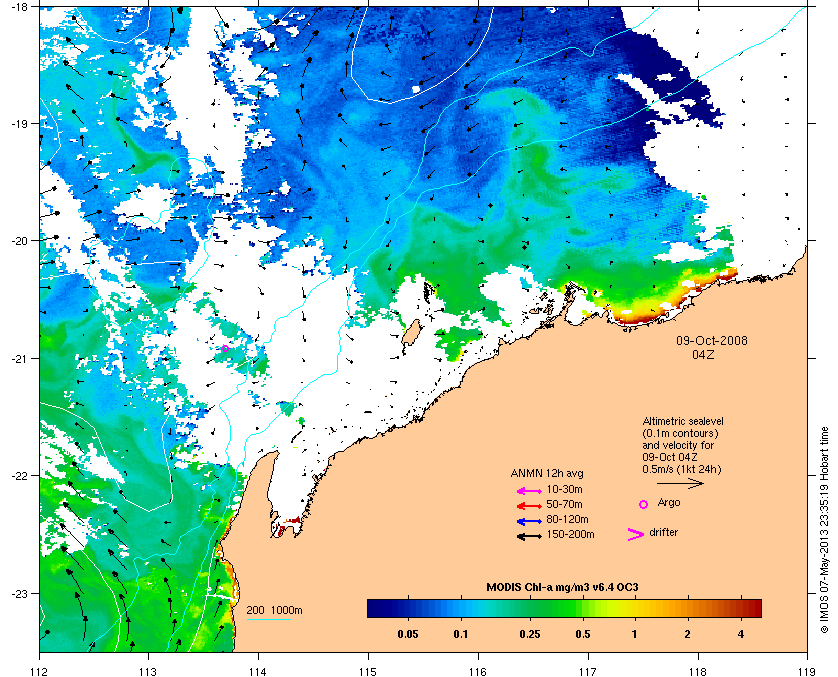Click the latitude axis label -19
Image resolution: width=838 pixels, height=677 pixels.
[18, 123]
